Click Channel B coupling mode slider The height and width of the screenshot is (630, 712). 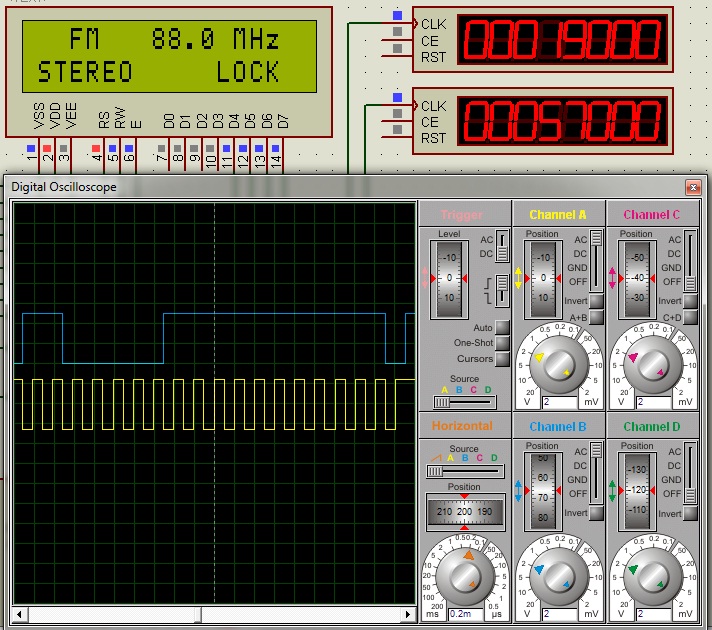point(596,473)
